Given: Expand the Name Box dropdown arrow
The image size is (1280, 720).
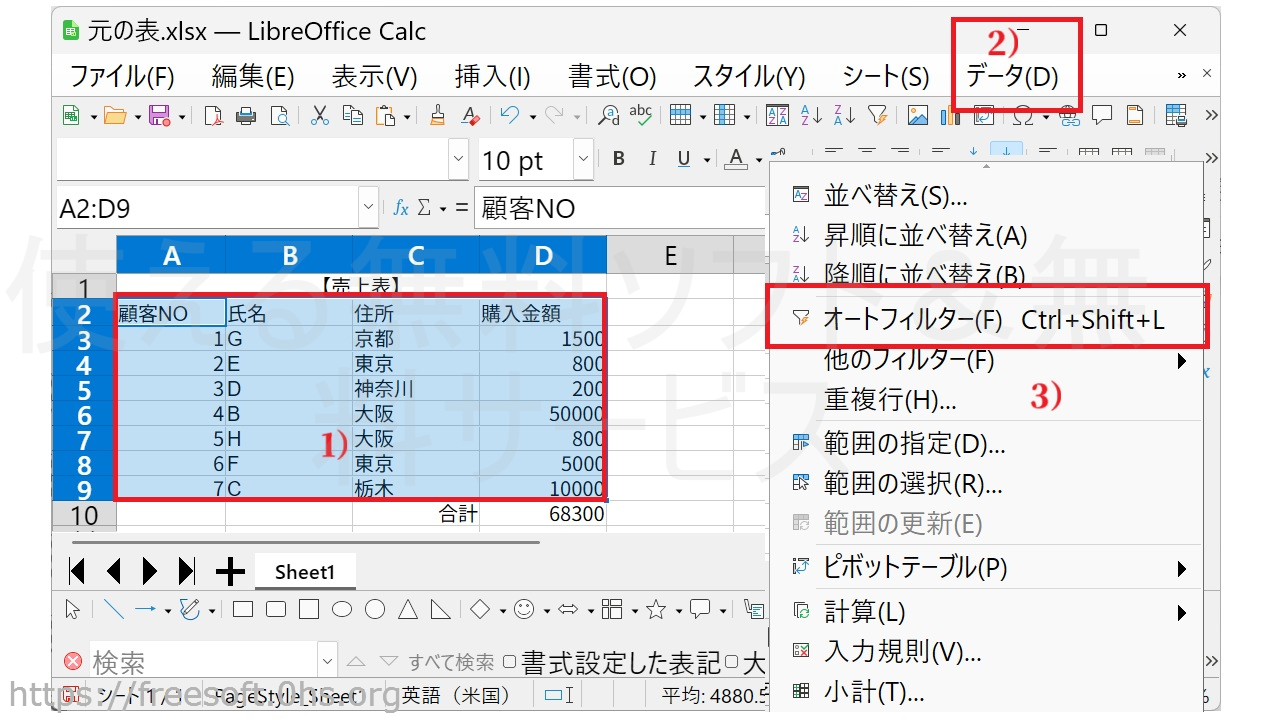Looking at the screenshot, I should [367, 208].
